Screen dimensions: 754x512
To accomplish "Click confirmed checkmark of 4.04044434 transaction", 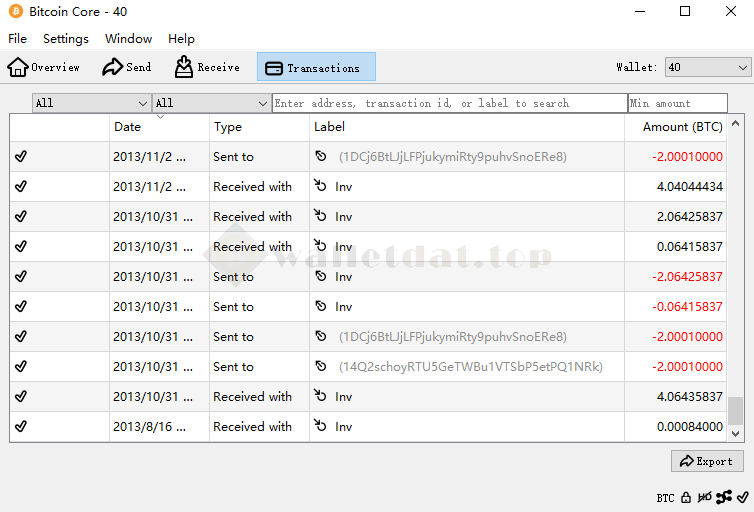I will (x=21, y=186).
